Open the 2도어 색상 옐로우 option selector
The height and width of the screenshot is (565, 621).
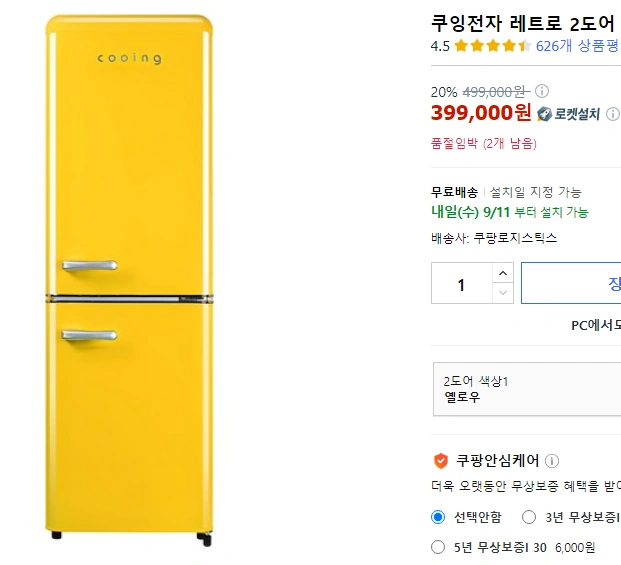point(527,389)
